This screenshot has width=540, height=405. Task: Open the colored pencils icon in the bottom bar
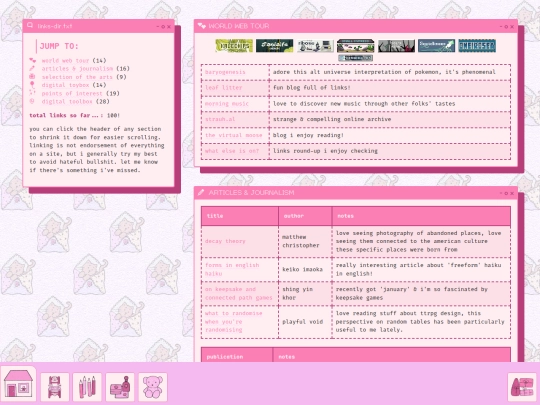point(87,387)
